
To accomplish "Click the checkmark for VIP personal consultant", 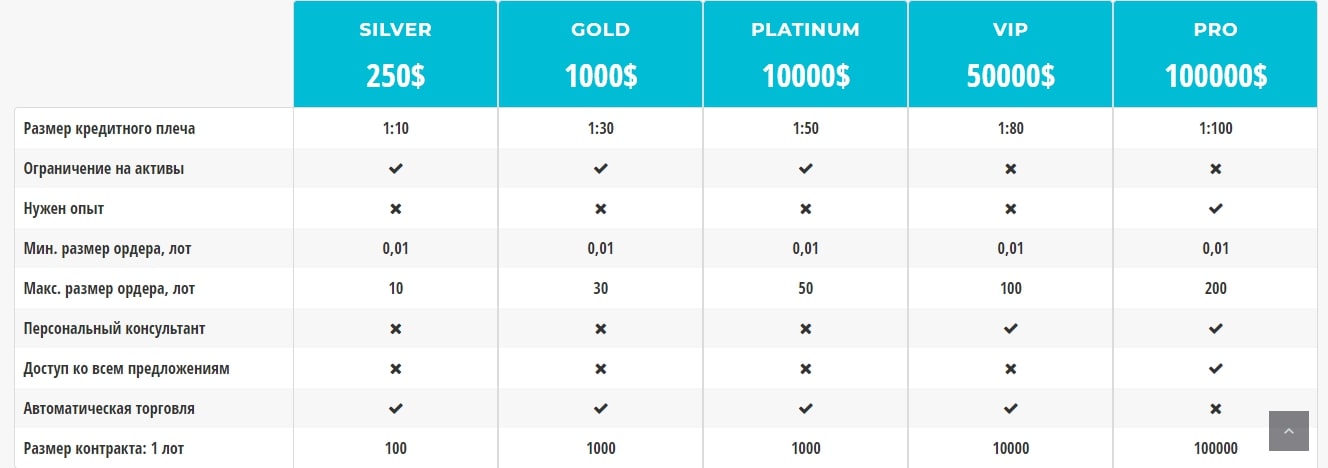I will click(1010, 329).
